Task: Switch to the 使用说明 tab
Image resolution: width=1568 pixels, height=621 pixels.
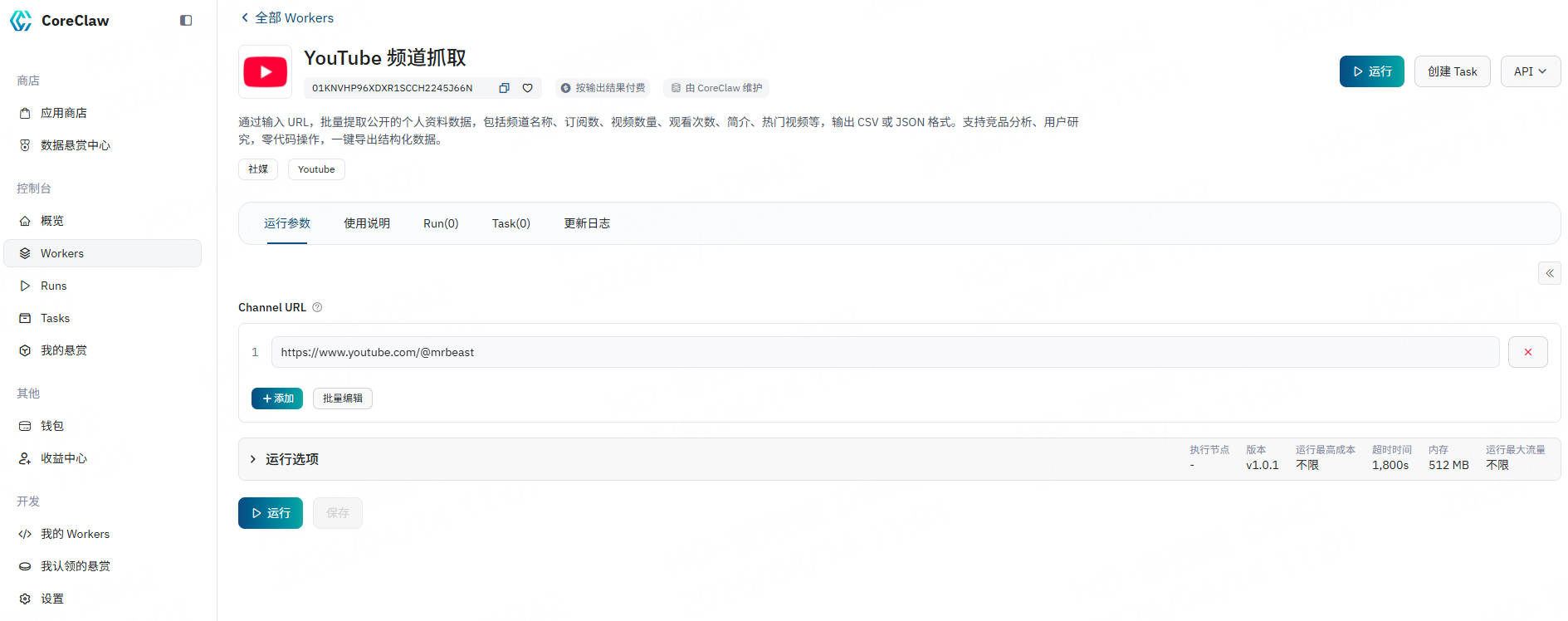Action: [x=367, y=223]
